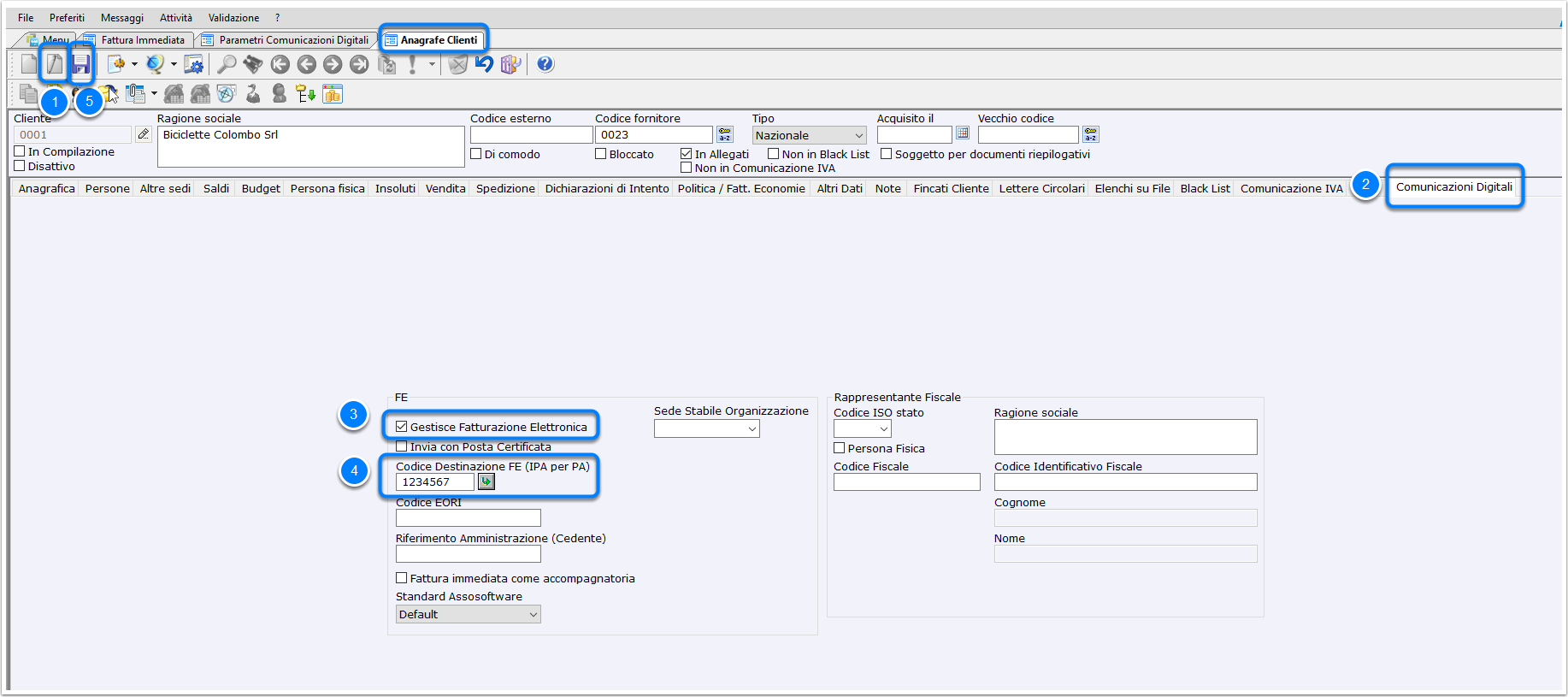Click the globe toolbar icon

tap(155, 64)
